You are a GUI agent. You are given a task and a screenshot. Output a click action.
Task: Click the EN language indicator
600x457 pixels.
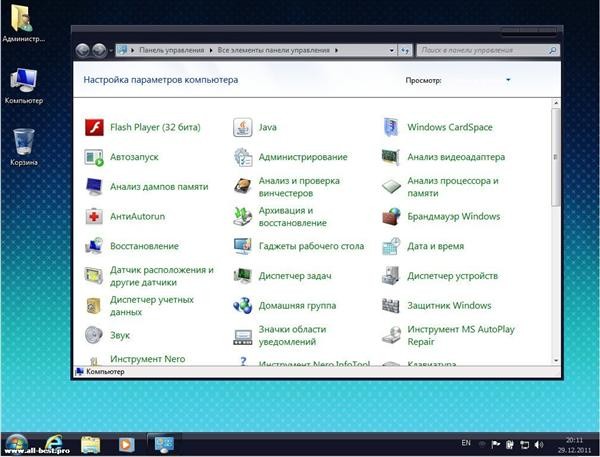pyautogui.click(x=466, y=443)
